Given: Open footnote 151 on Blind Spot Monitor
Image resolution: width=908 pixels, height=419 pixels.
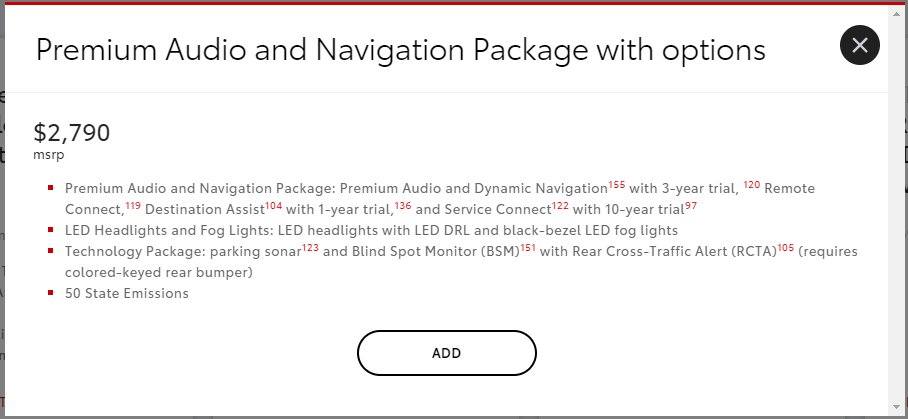Looking at the screenshot, I should [528, 248].
